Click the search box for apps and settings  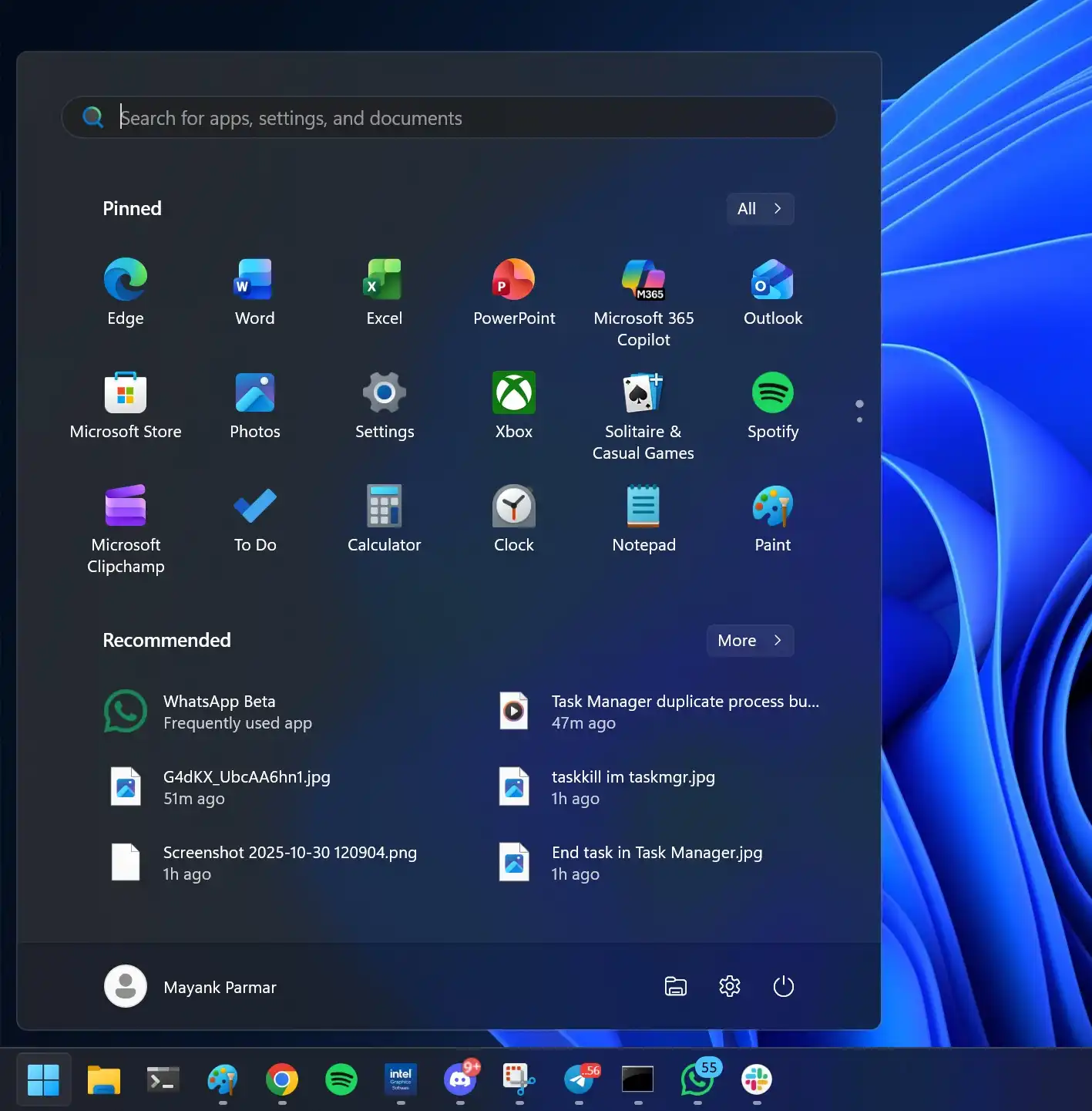click(x=462, y=118)
